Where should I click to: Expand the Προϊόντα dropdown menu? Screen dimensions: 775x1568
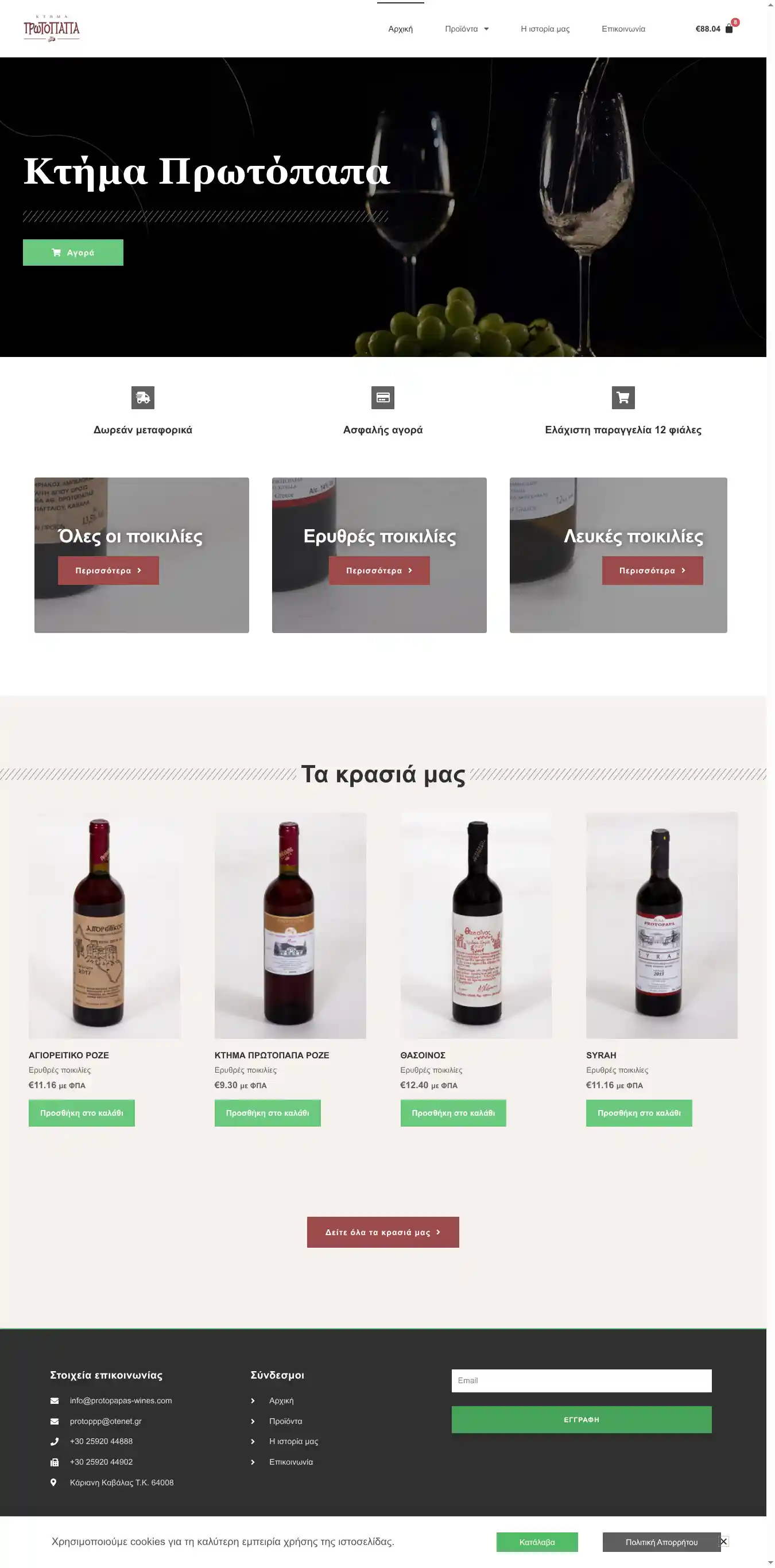467,29
